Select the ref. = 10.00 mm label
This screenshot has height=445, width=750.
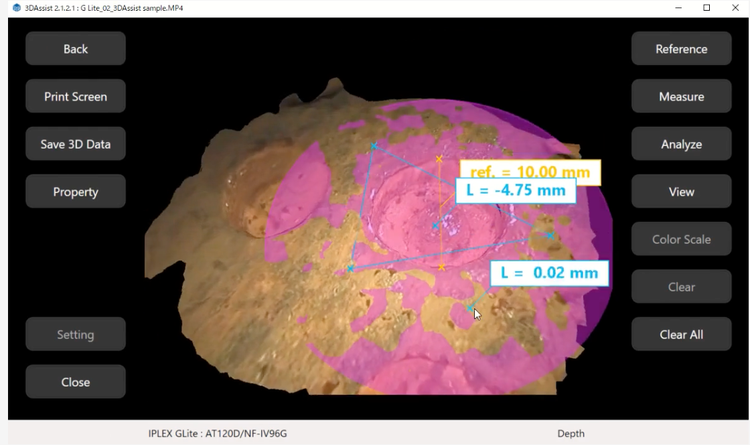coord(530,171)
